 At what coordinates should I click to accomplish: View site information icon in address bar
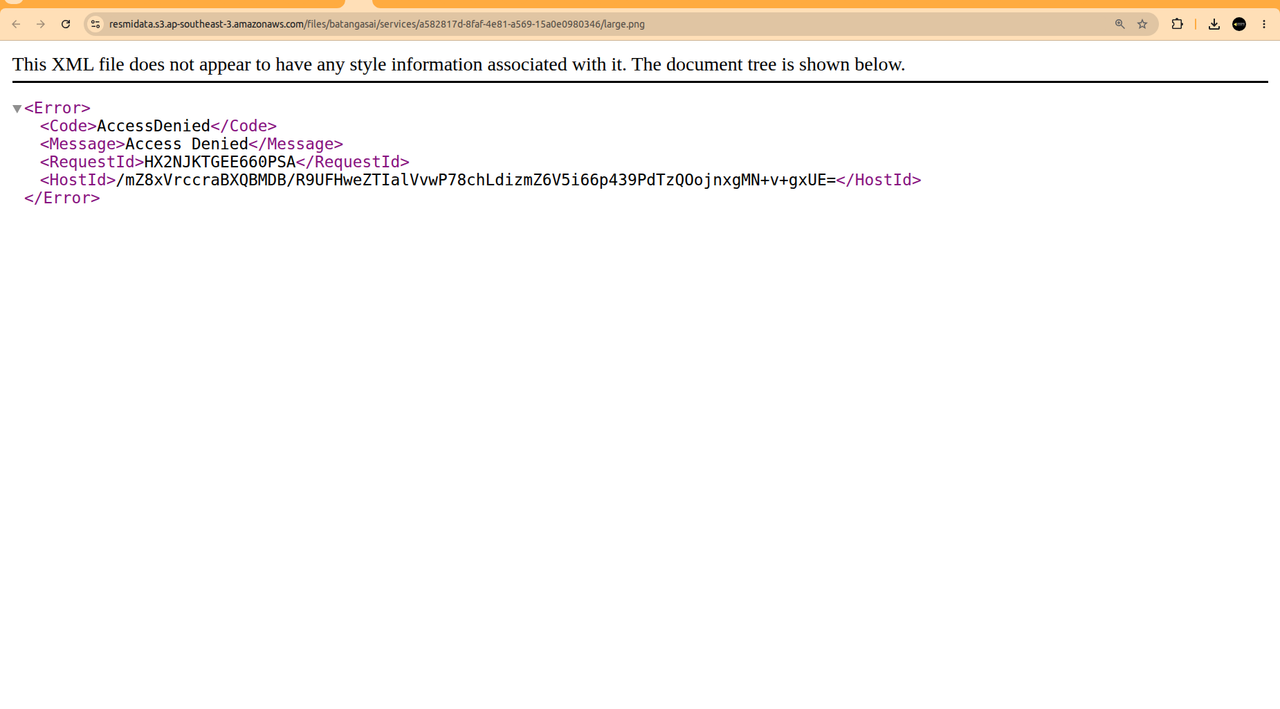point(95,24)
